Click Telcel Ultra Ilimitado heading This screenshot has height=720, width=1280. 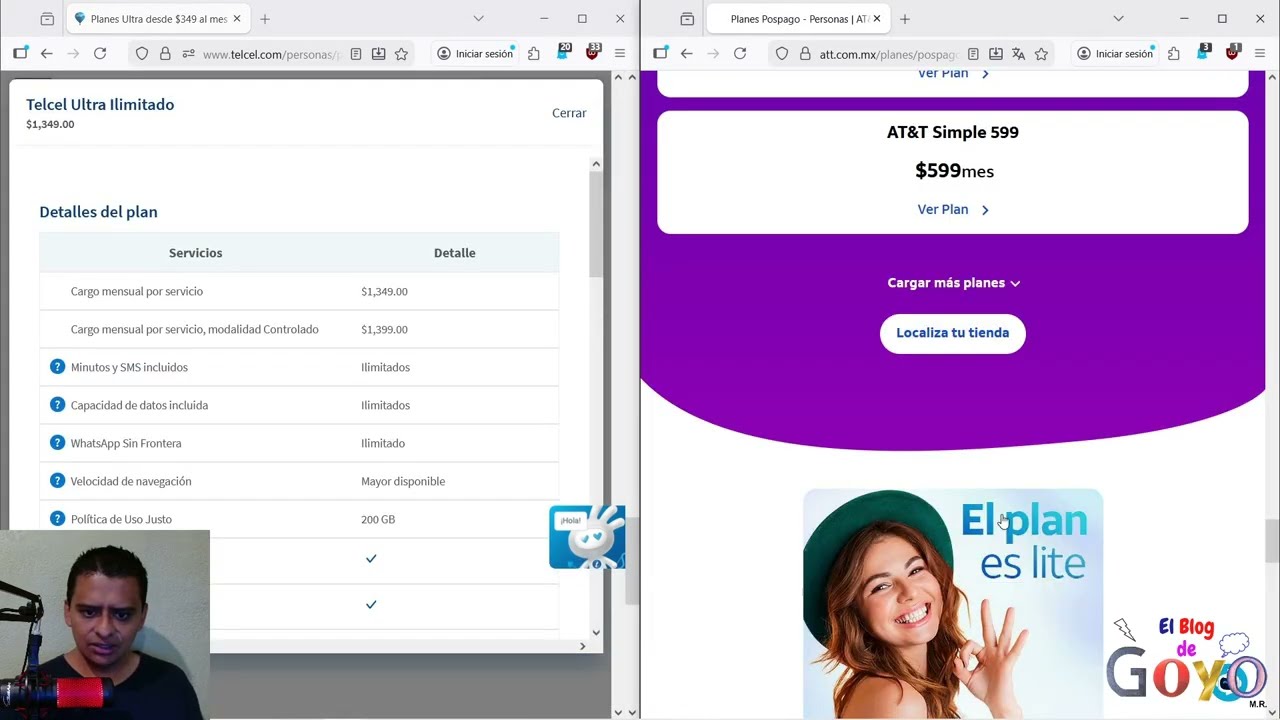[x=100, y=104]
